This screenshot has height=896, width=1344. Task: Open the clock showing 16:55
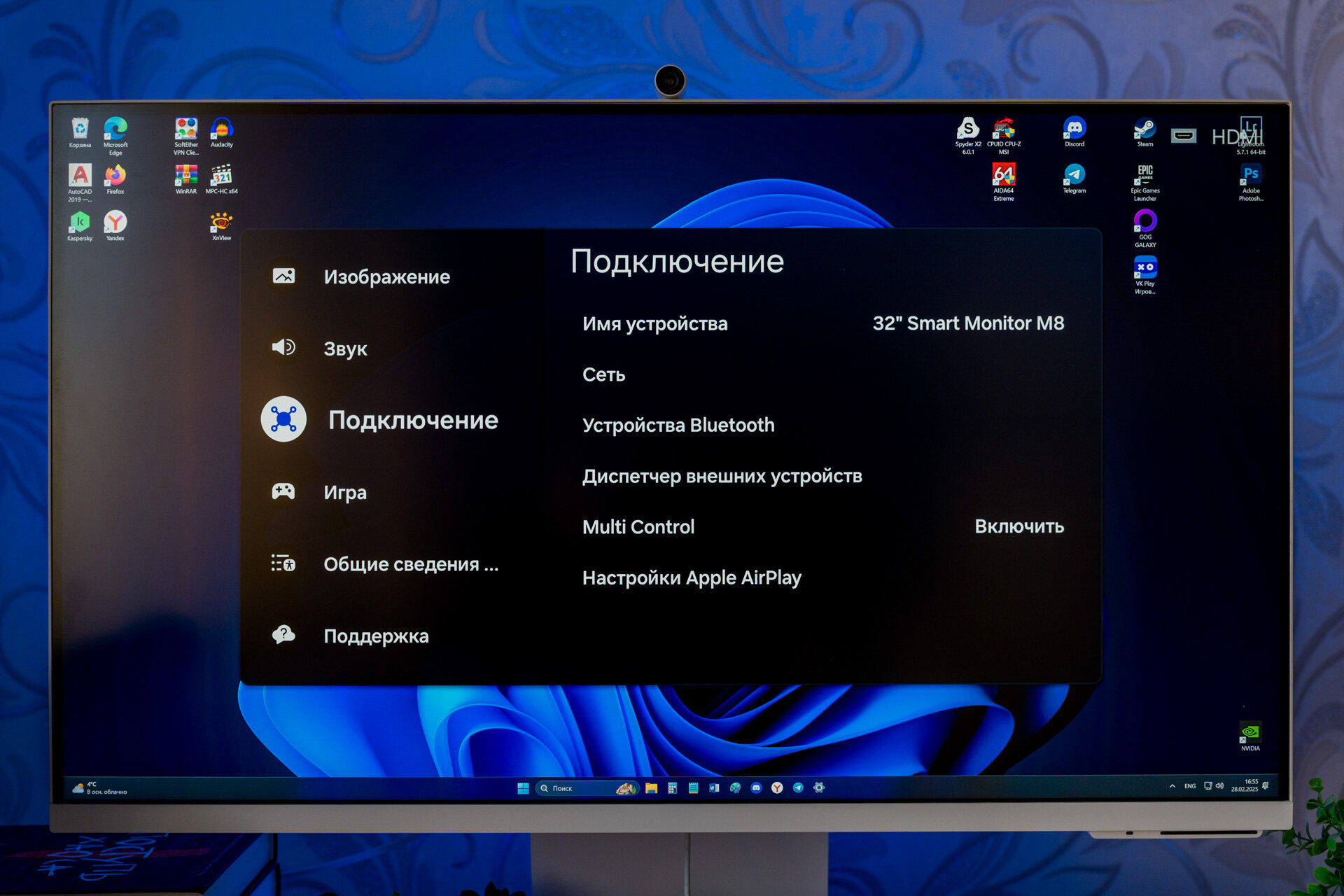point(1245,785)
